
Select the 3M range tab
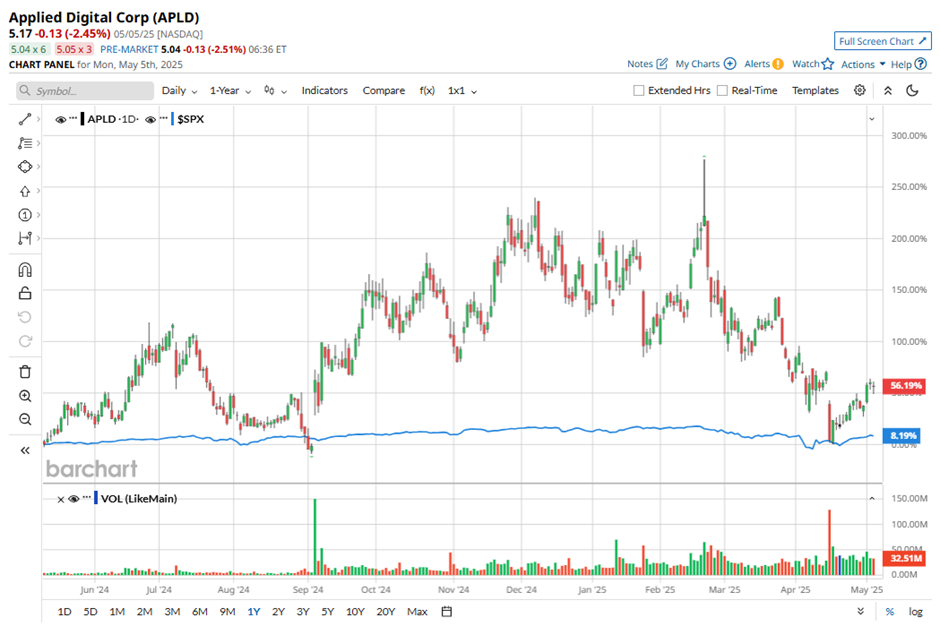pyautogui.click(x=172, y=612)
